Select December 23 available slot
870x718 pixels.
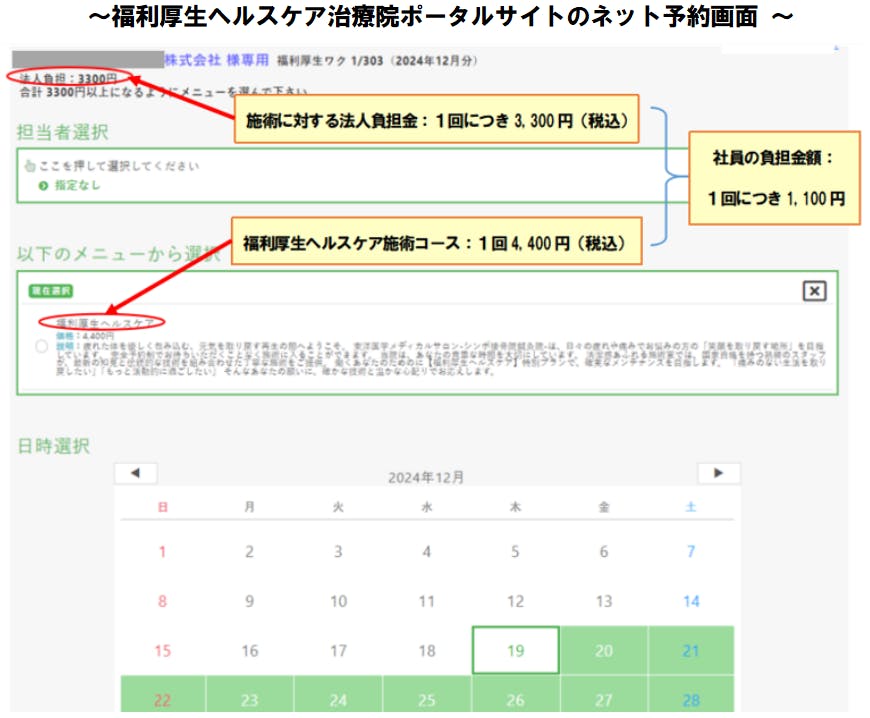(x=250, y=700)
